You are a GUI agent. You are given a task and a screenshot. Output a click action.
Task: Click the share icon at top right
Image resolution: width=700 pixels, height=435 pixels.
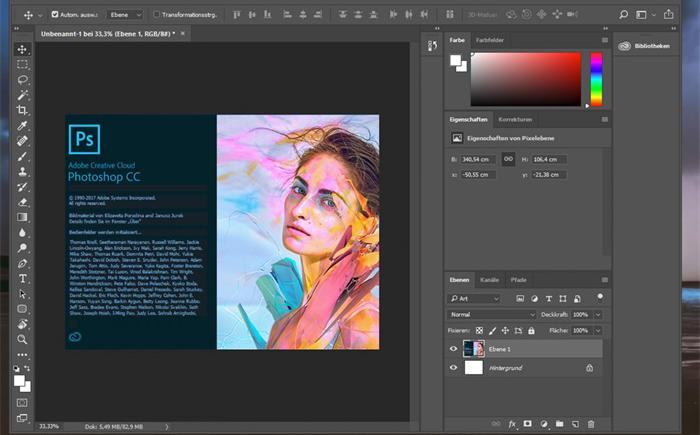pos(668,14)
